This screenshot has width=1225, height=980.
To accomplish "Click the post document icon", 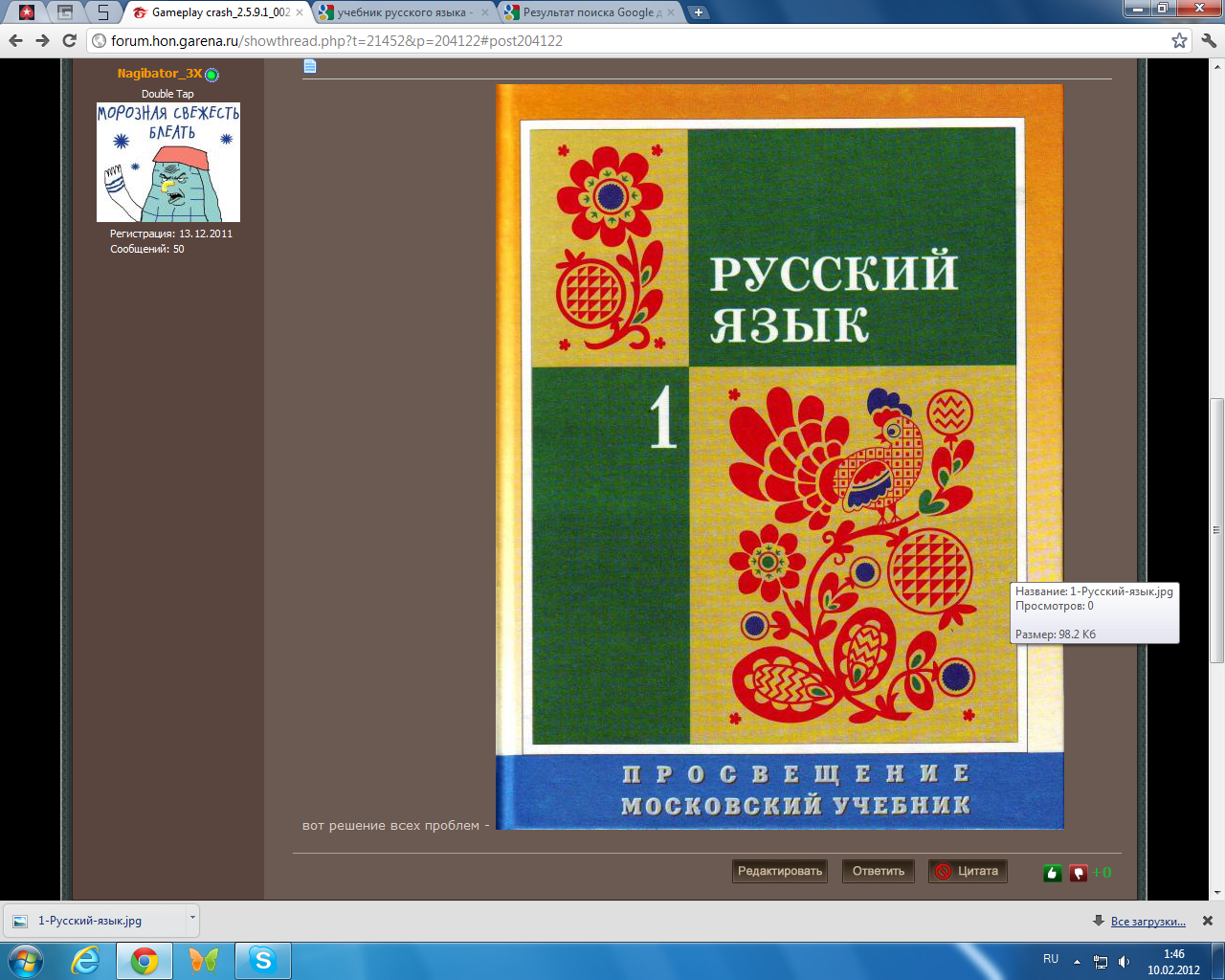I will click(309, 66).
